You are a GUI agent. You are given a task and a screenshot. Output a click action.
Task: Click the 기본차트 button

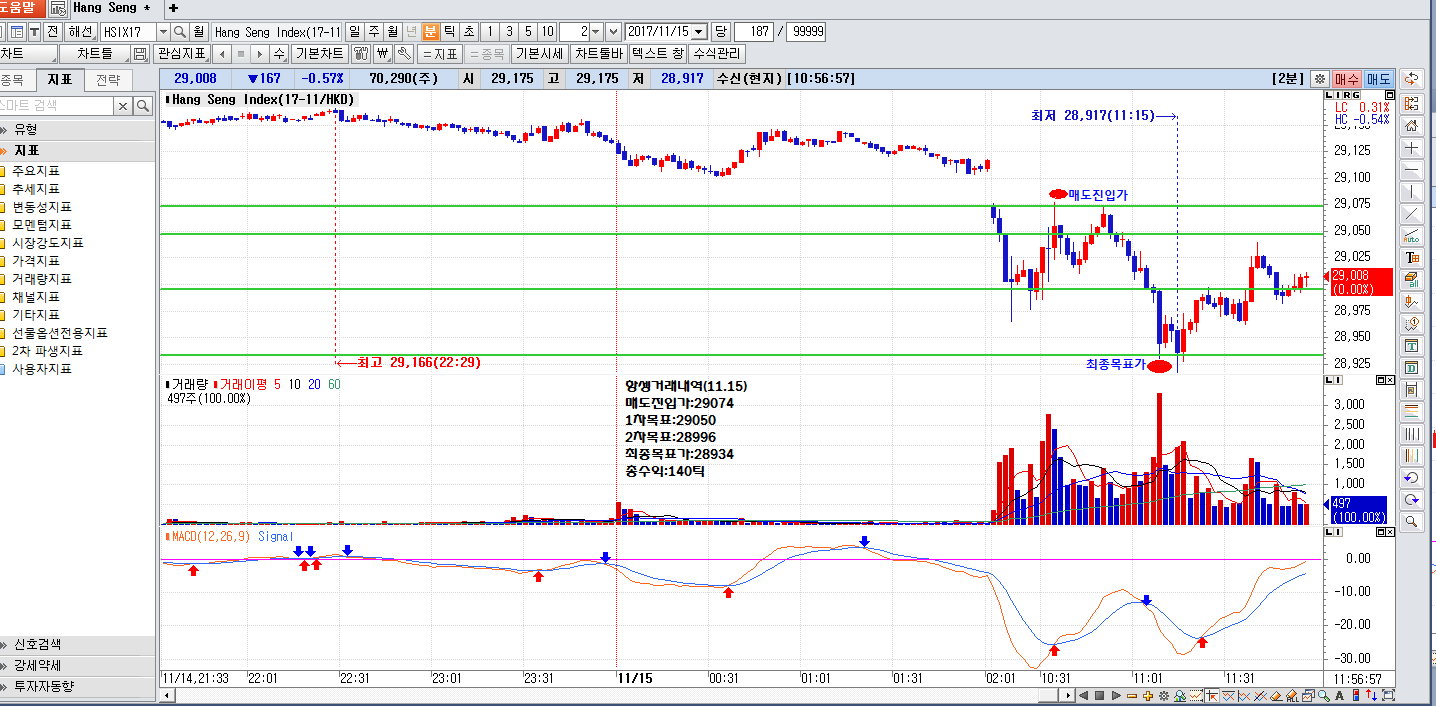coord(319,53)
